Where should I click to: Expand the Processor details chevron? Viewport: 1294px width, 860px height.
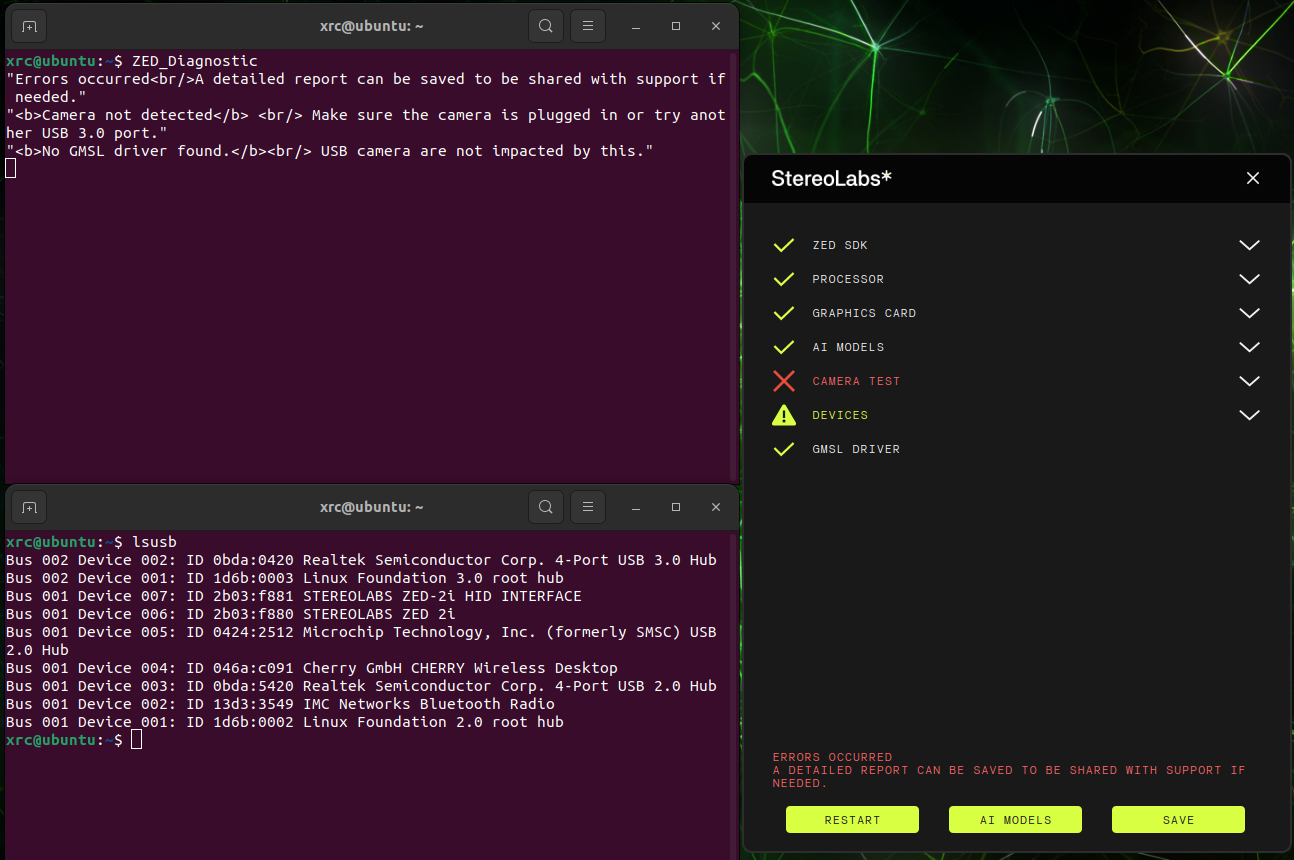click(1249, 279)
